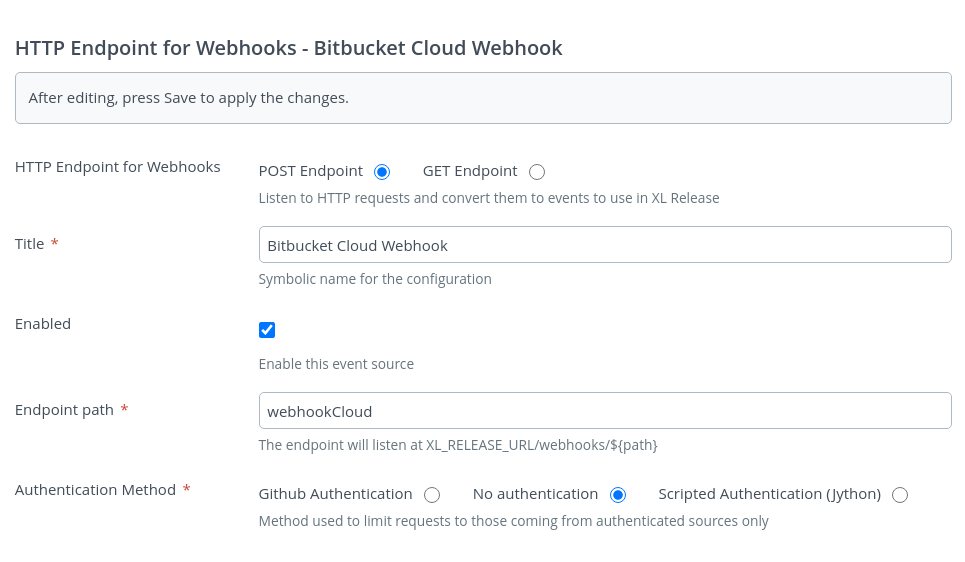965x562 pixels.
Task: Select the GET Endpoint radio button
Action: (x=537, y=172)
